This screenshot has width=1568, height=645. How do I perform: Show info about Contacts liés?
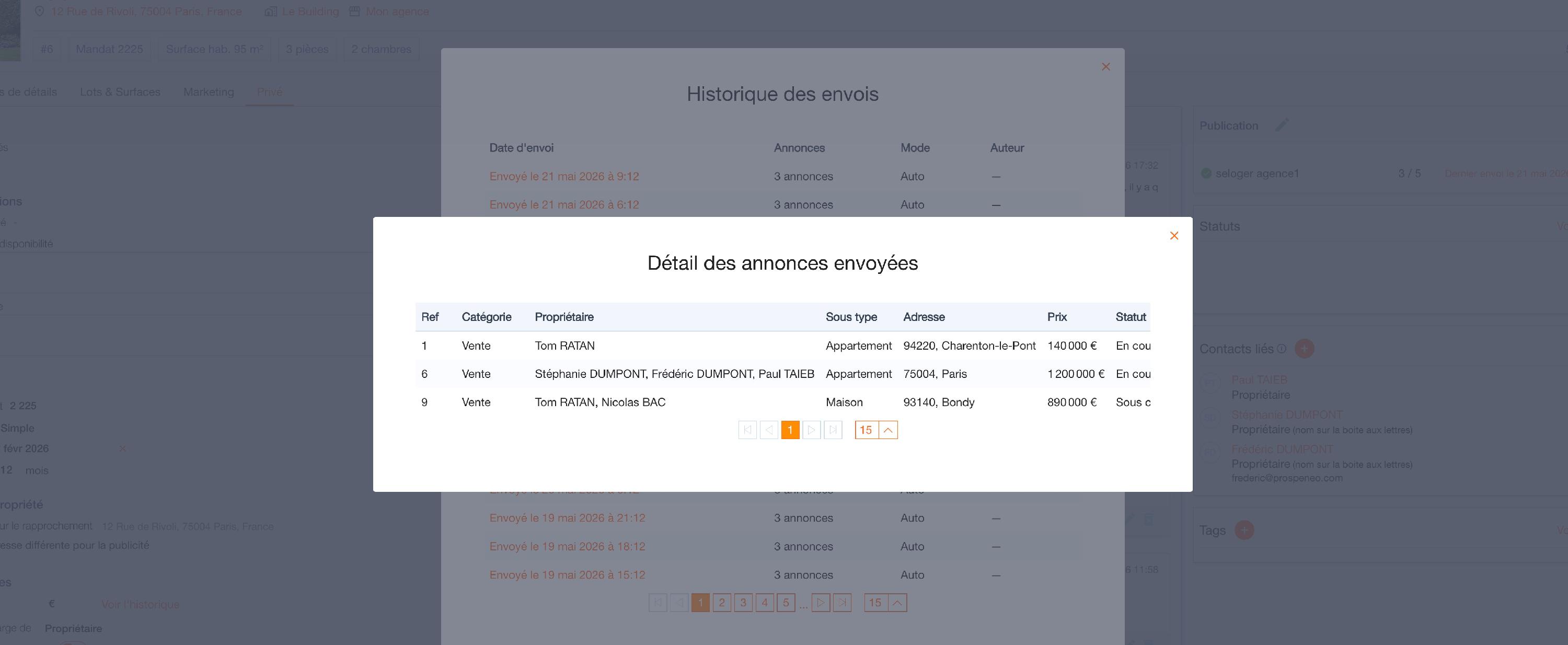[1281, 349]
